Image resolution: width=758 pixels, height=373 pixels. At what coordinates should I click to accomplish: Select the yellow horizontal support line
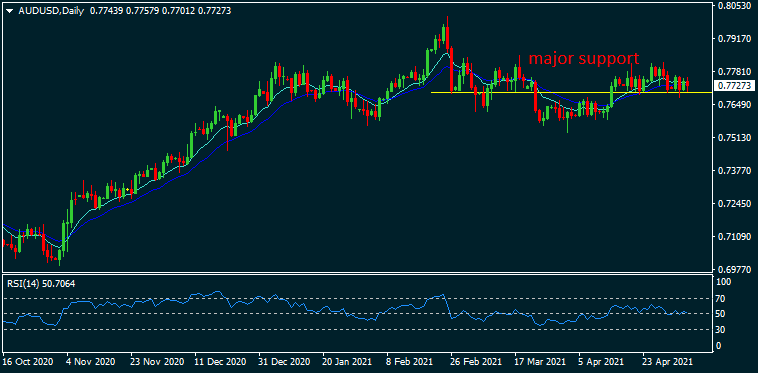tap(571, 92)
